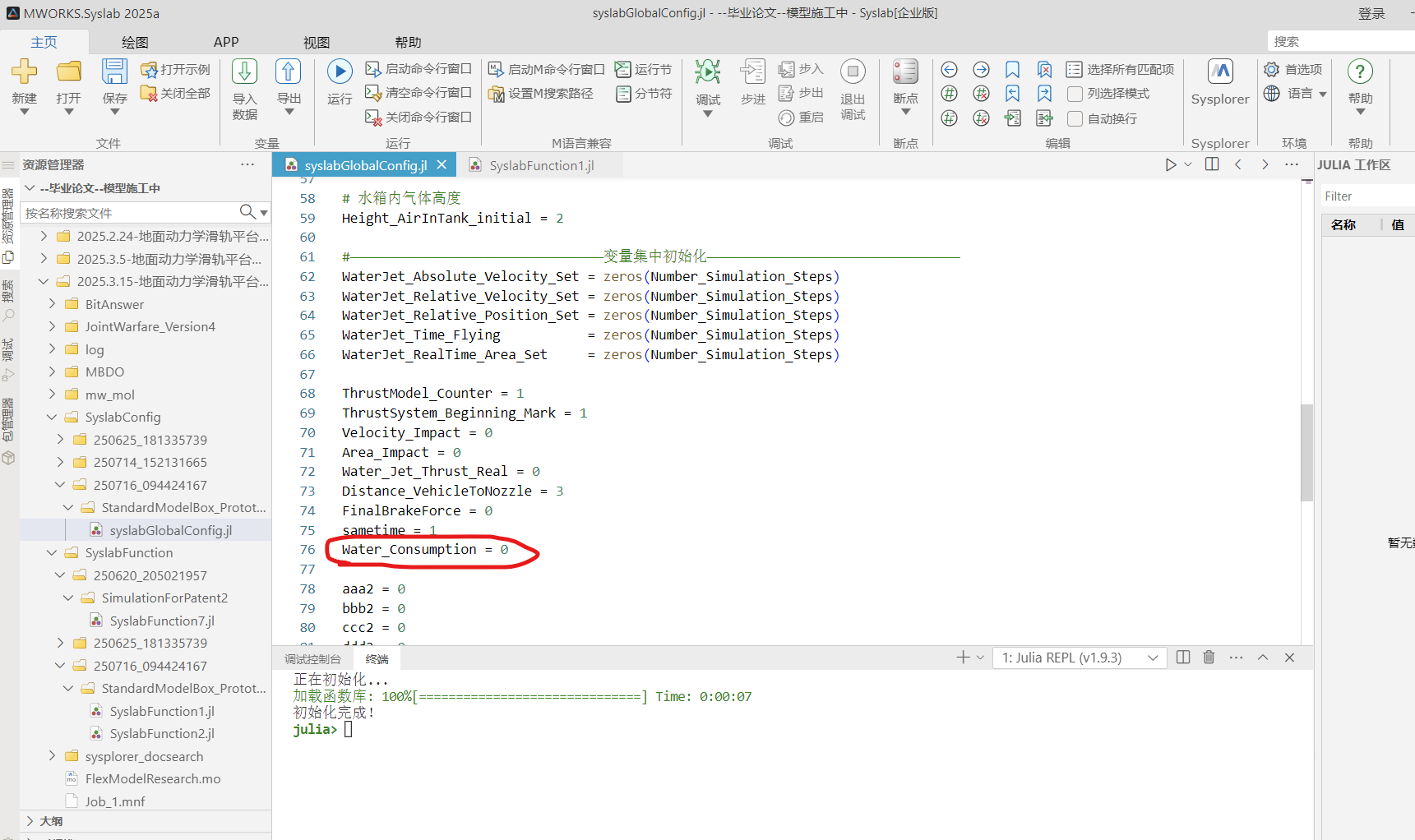
Task: Open the Julia REPL terminal selector dropdown
Action: [x=1080, y=658]
